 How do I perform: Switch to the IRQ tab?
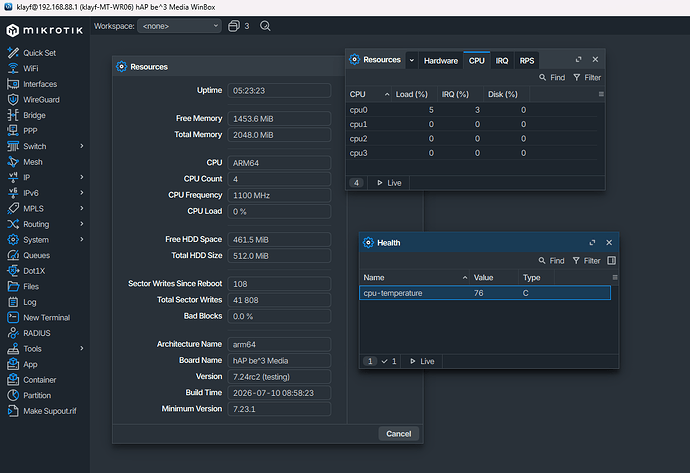(x=502, y=61)
